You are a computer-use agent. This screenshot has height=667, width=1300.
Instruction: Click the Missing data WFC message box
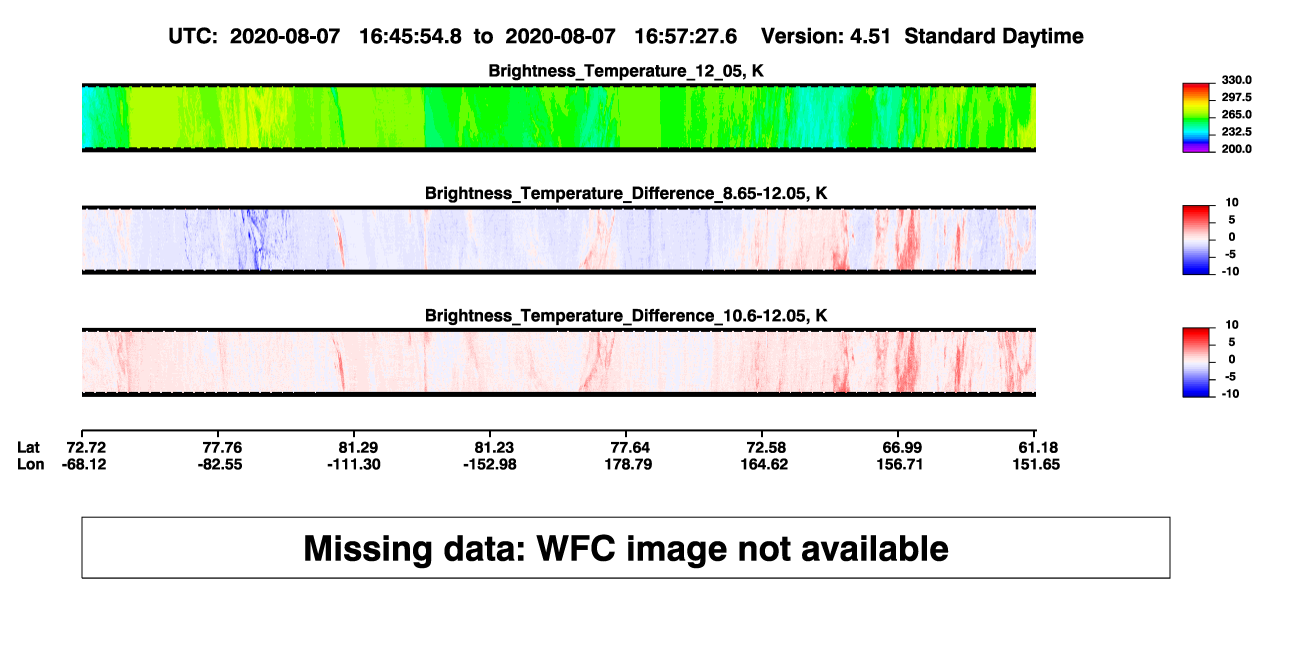tap(626, 547)
